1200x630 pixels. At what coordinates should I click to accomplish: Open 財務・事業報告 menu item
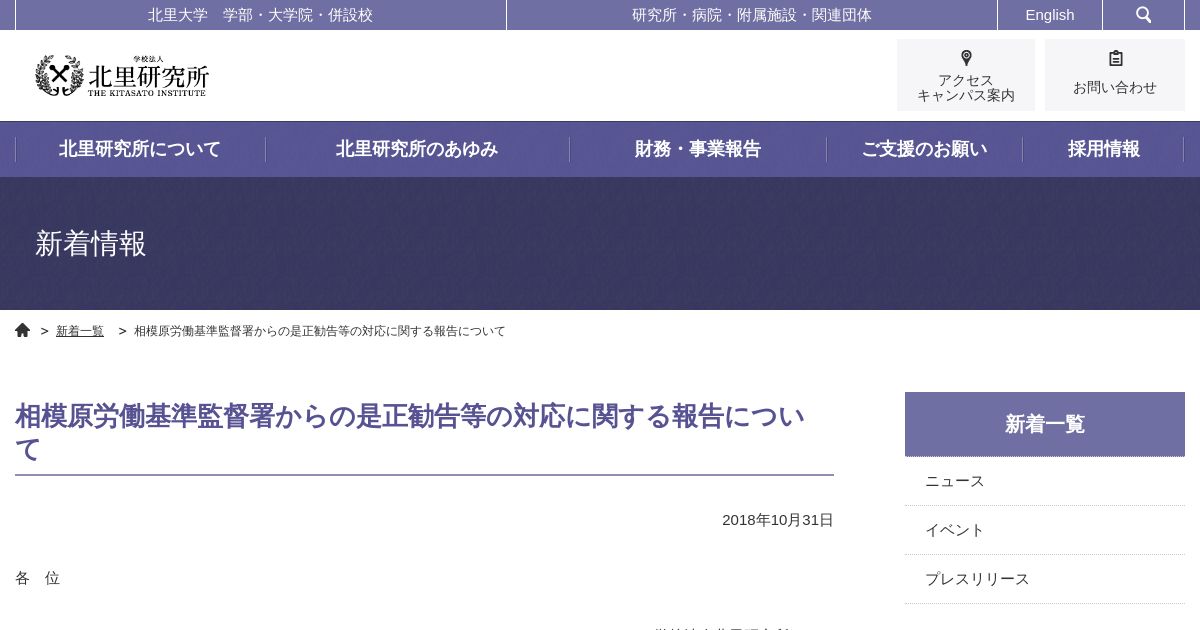[698, 149]
